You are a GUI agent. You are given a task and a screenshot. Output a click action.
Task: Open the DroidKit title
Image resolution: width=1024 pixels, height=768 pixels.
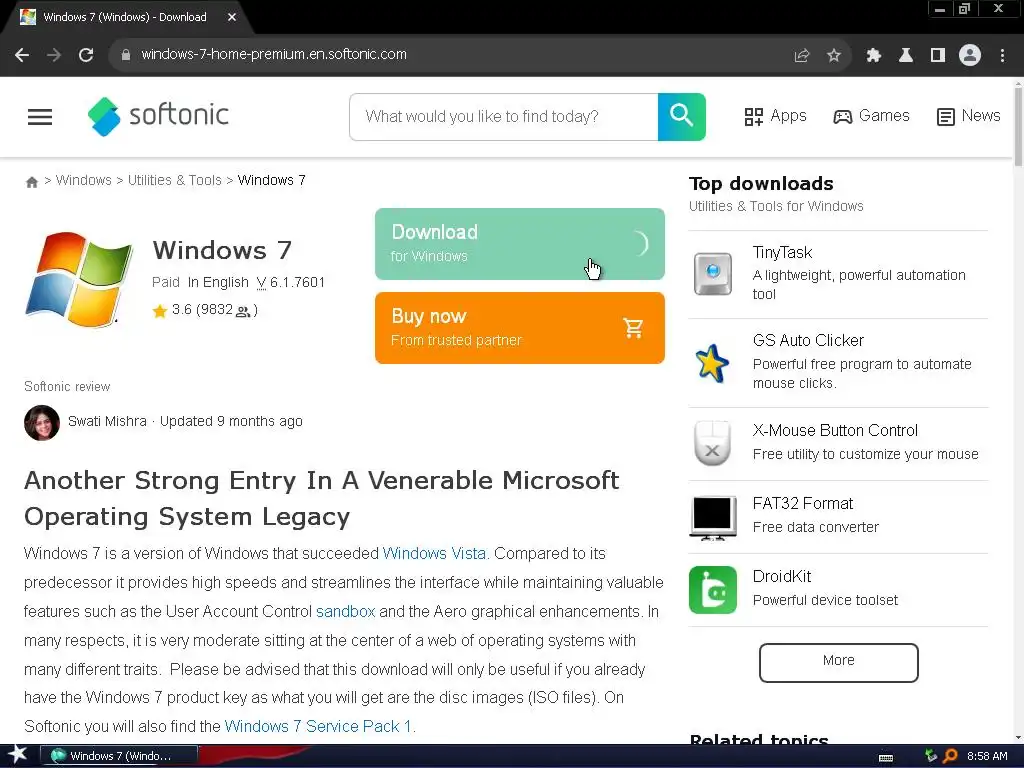point(782,577)
